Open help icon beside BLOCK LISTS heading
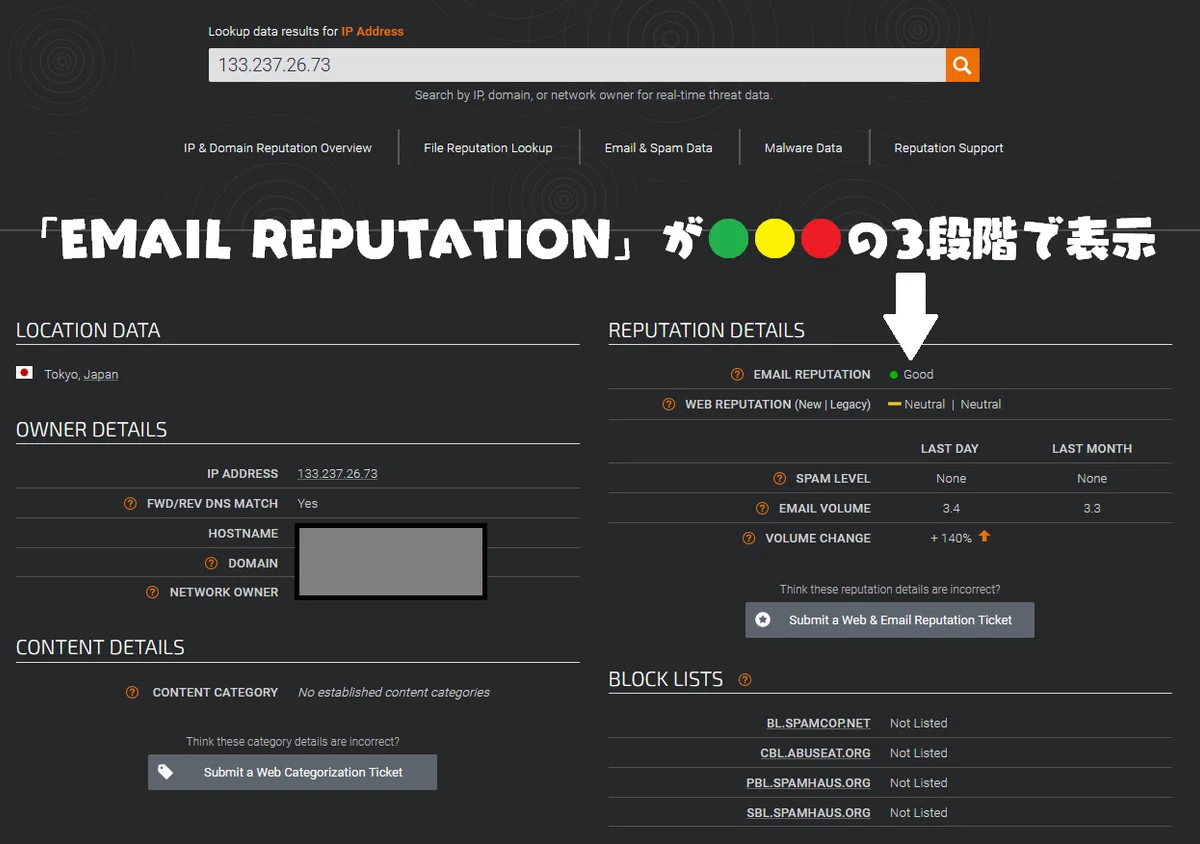This screenshot has width=1200, height=844. [745, 680]
